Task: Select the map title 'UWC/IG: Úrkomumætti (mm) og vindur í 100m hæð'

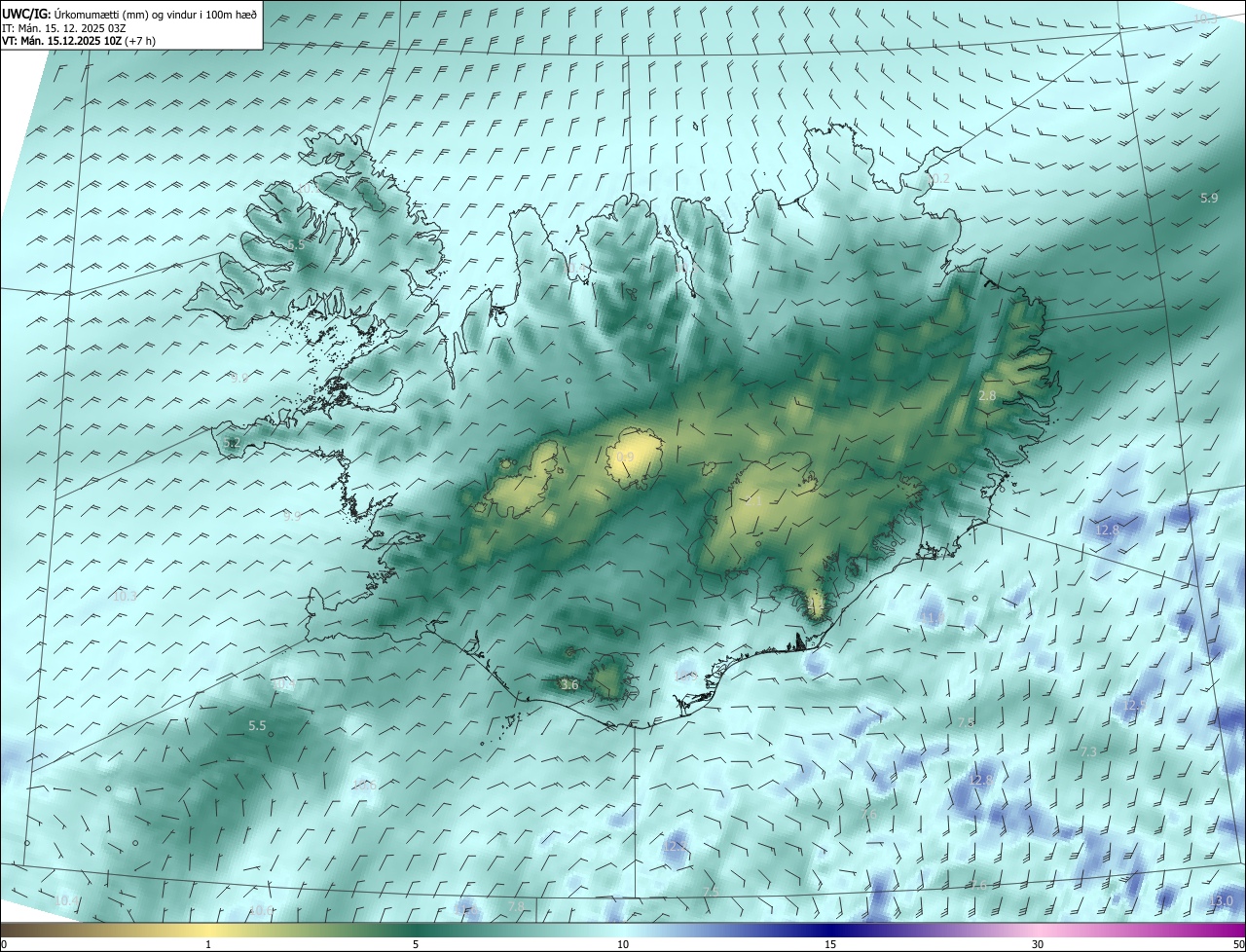Action: coord(129,14)
